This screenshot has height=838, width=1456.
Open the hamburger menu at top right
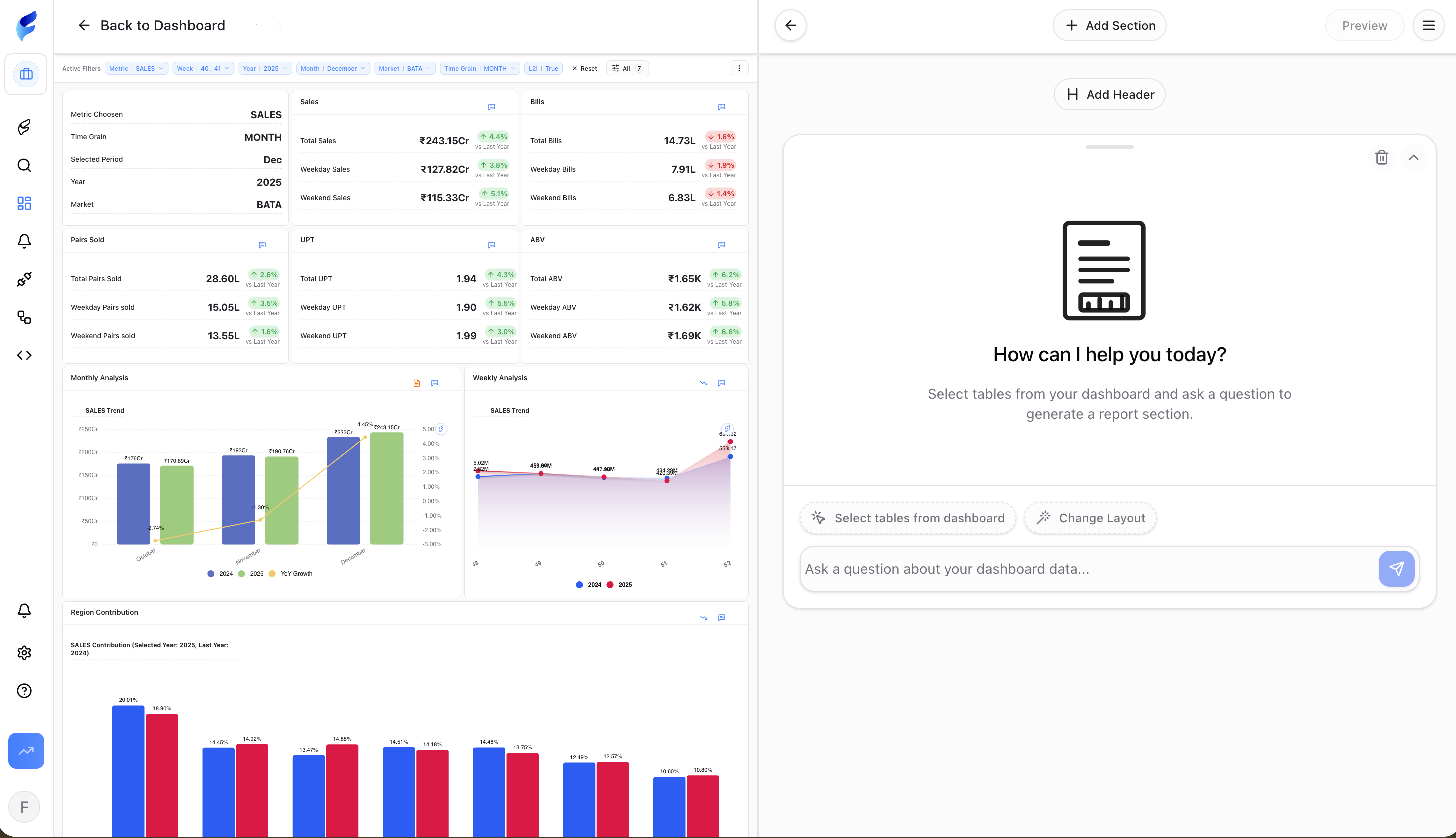[1428, 26]
